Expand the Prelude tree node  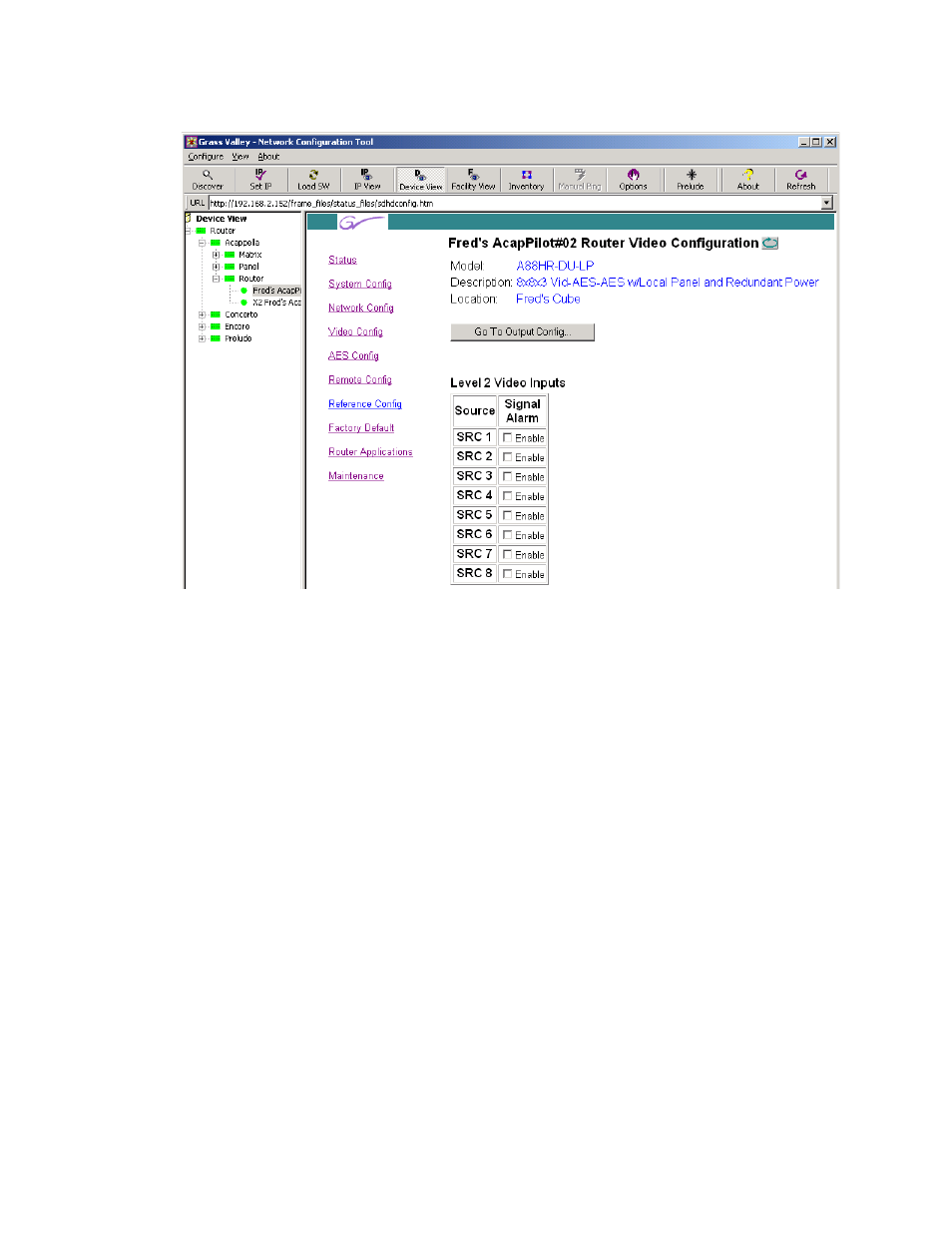[202, 338]
